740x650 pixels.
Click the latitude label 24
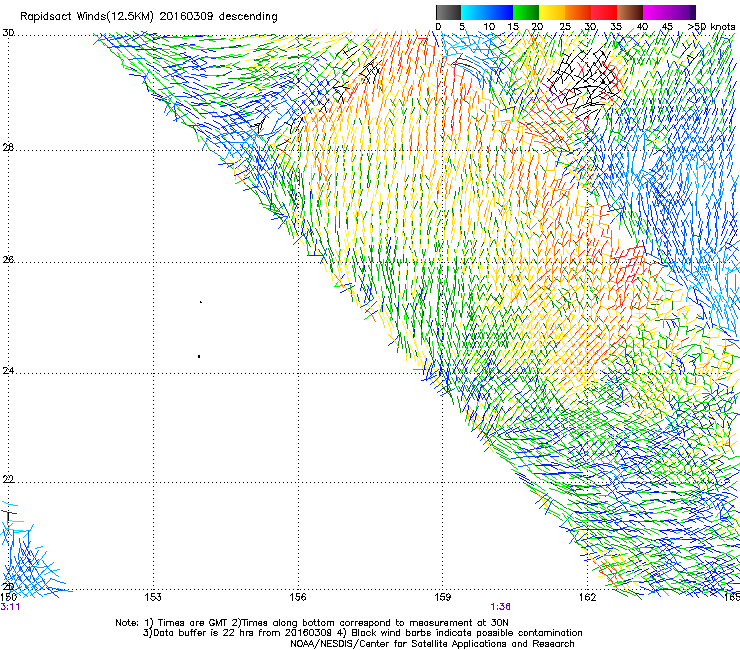(x=8, y=371)
